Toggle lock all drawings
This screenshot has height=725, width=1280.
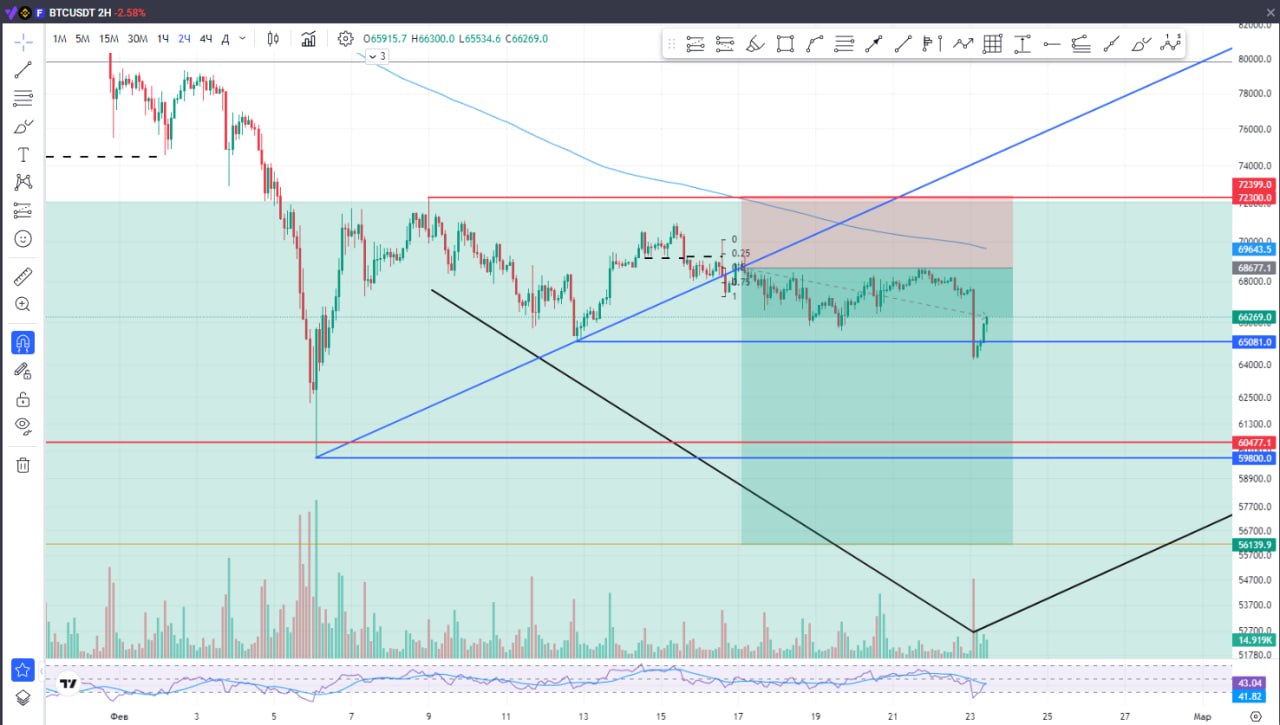[x=23, y=400]
